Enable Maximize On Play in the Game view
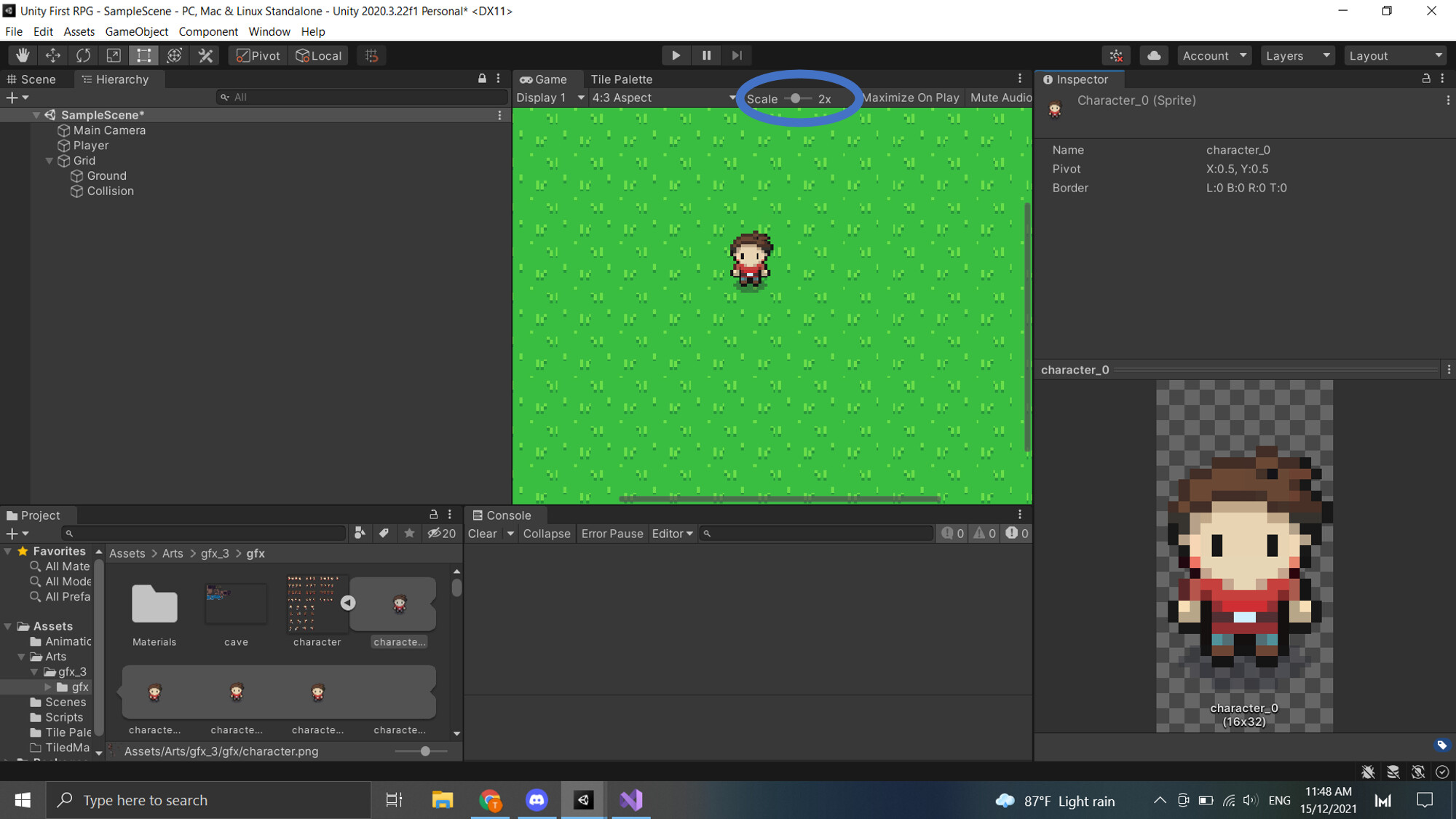The image size is (1456, 819). [x=910, y=97]
